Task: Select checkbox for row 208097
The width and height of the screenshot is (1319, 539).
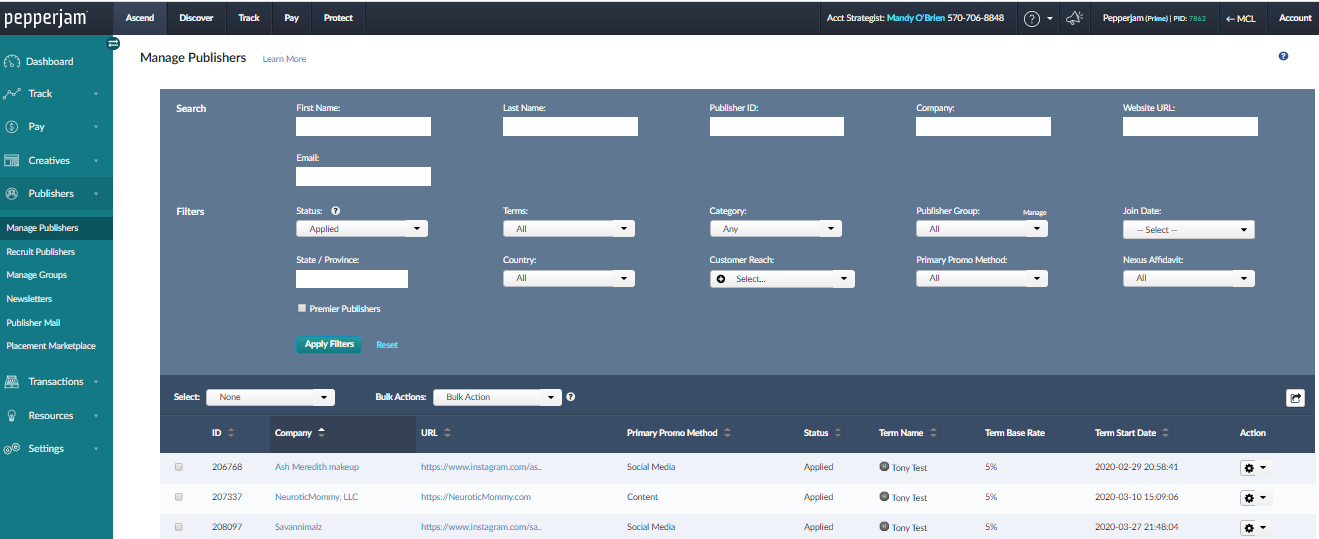Action: point(179,526)
